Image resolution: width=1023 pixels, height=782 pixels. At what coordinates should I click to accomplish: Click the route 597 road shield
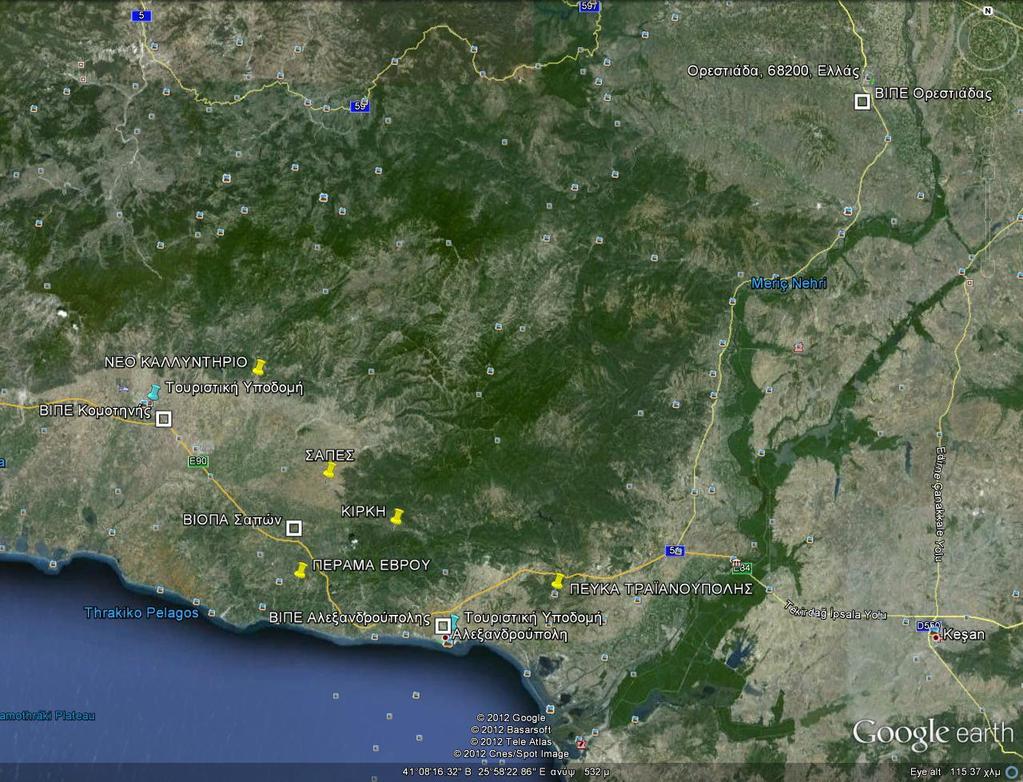(x=589, y=6)
